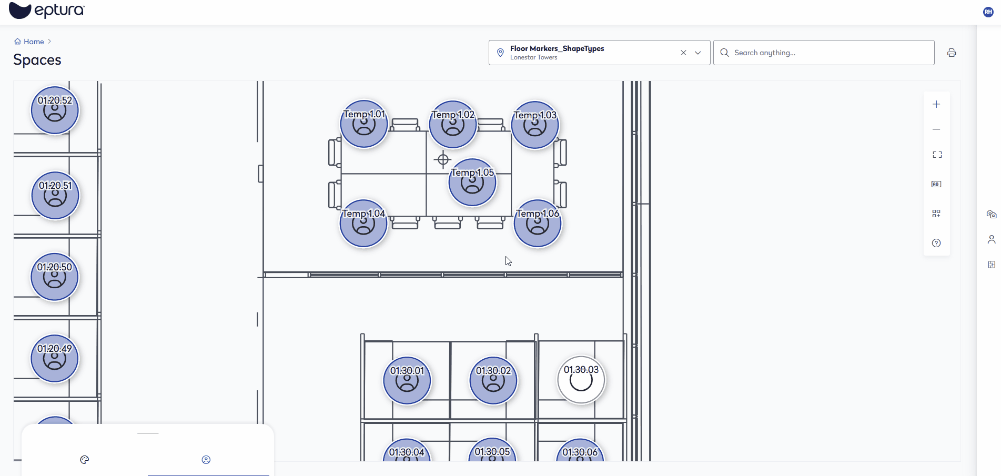Zoom out with the minus button
Viewport: 1001px width, 476px height.
(x=937, y=130)
